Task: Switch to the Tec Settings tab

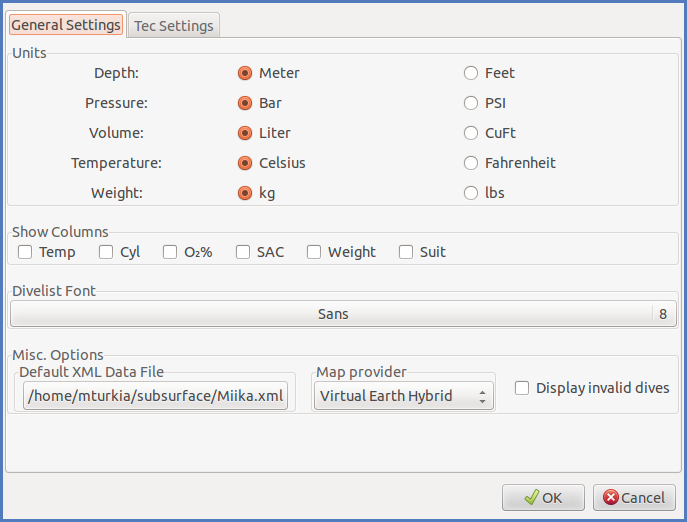Action: (x=174, y=26)
